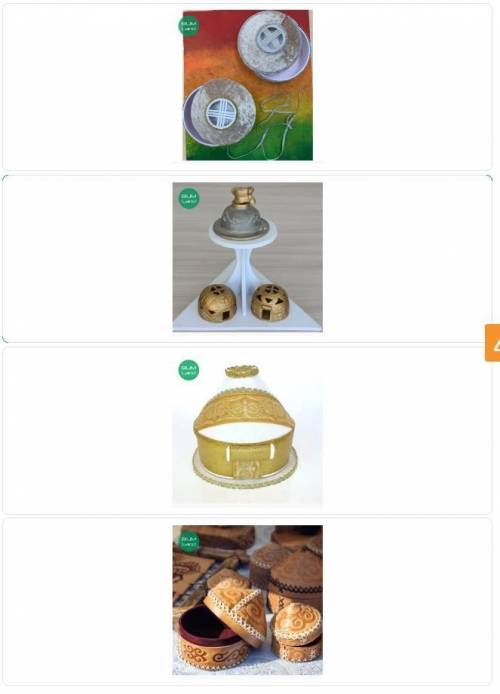
Task: Select the lower disc with white cross pattern
Action: [x=220, y=113]
